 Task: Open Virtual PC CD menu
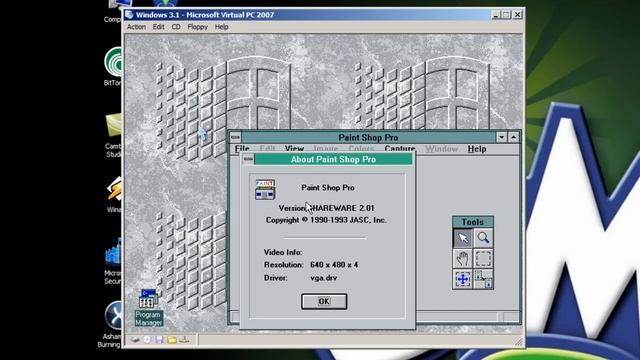[x=176, y=27]
